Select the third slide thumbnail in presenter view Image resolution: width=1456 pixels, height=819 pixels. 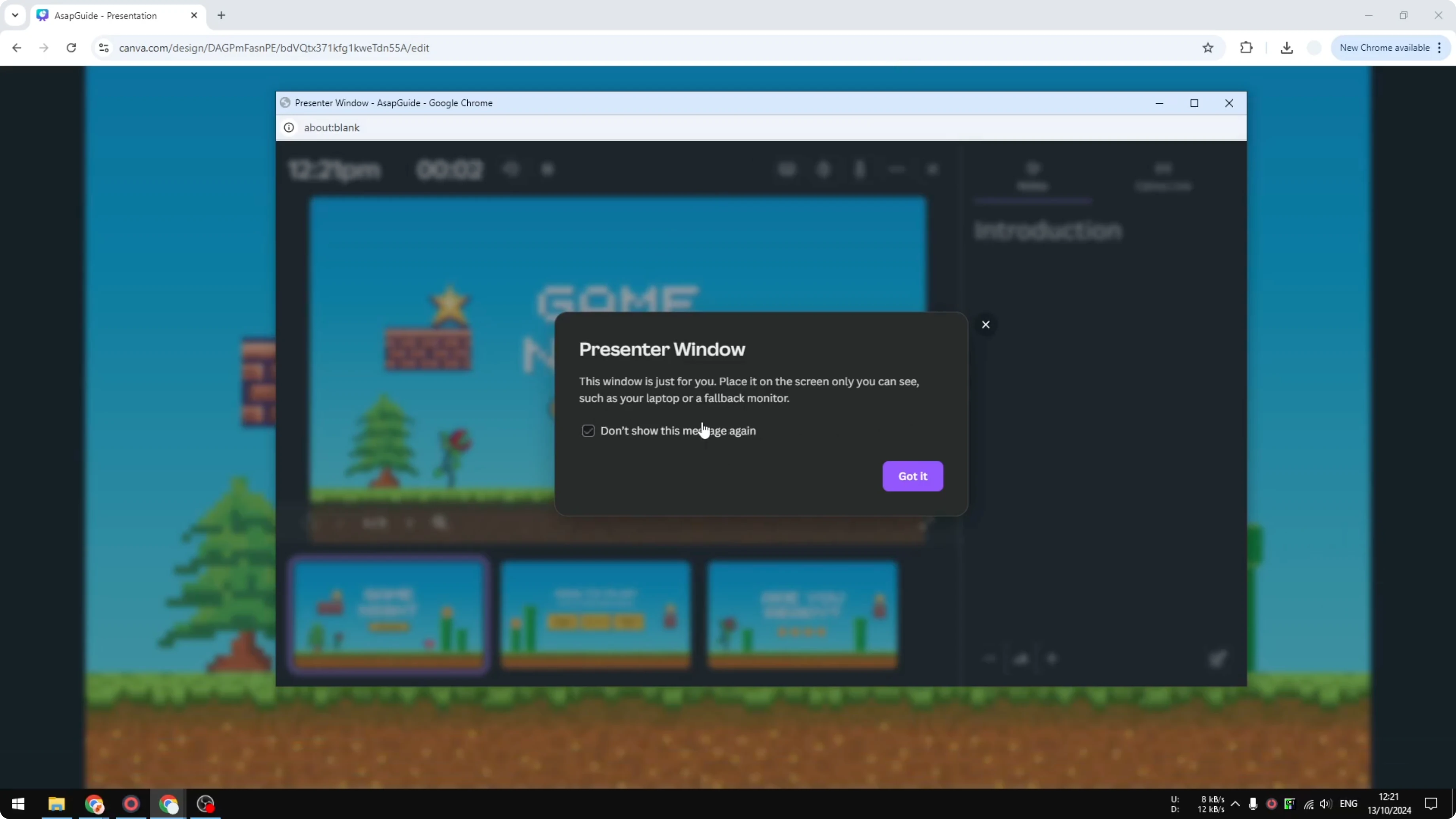tap(802, 615)
